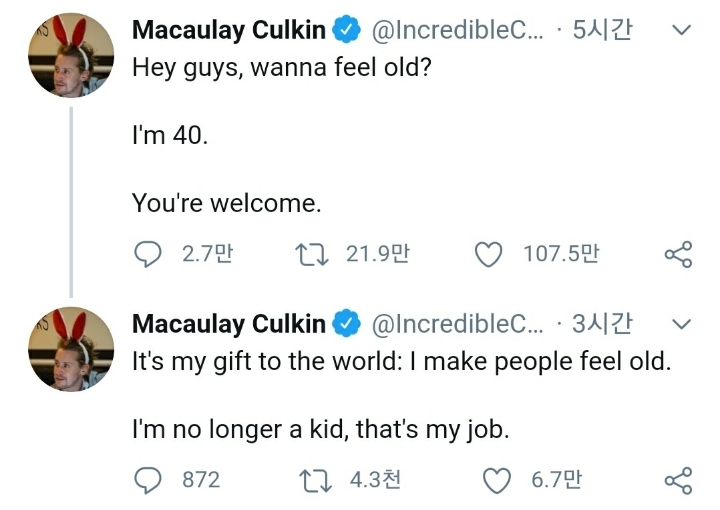
Task: Open the second tweet's profile avatar
Action: tap(69, 348)
